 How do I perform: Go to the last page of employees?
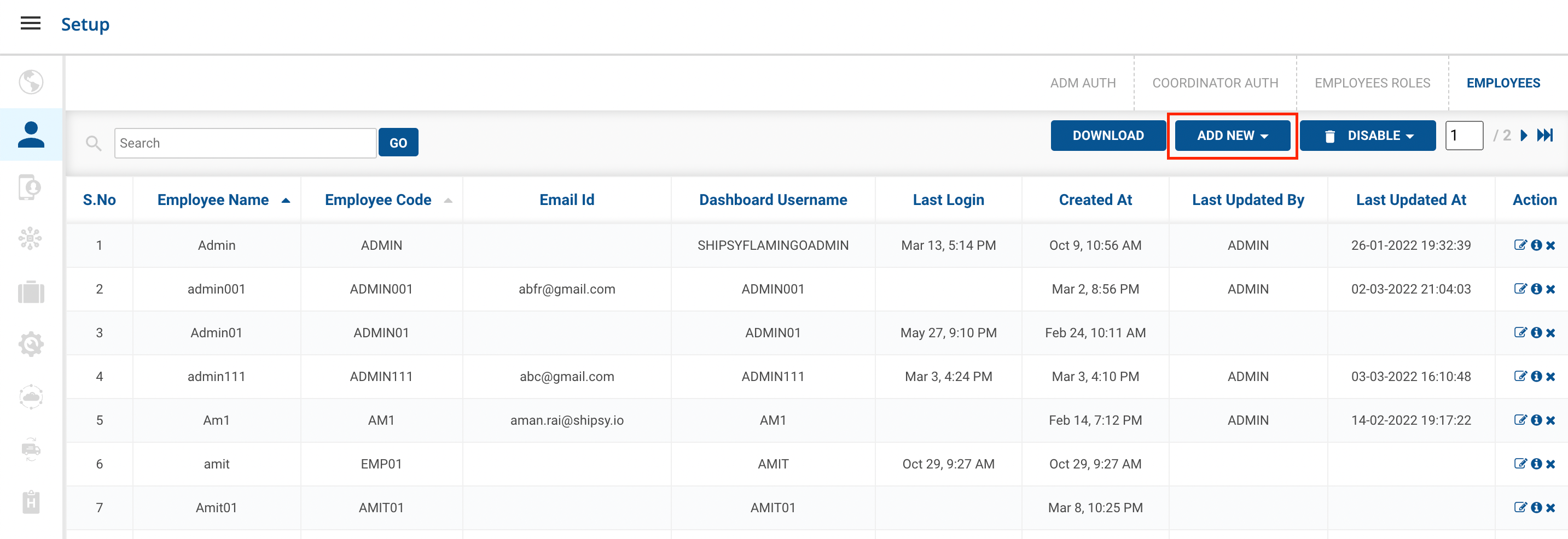[x=1545, y=135]
